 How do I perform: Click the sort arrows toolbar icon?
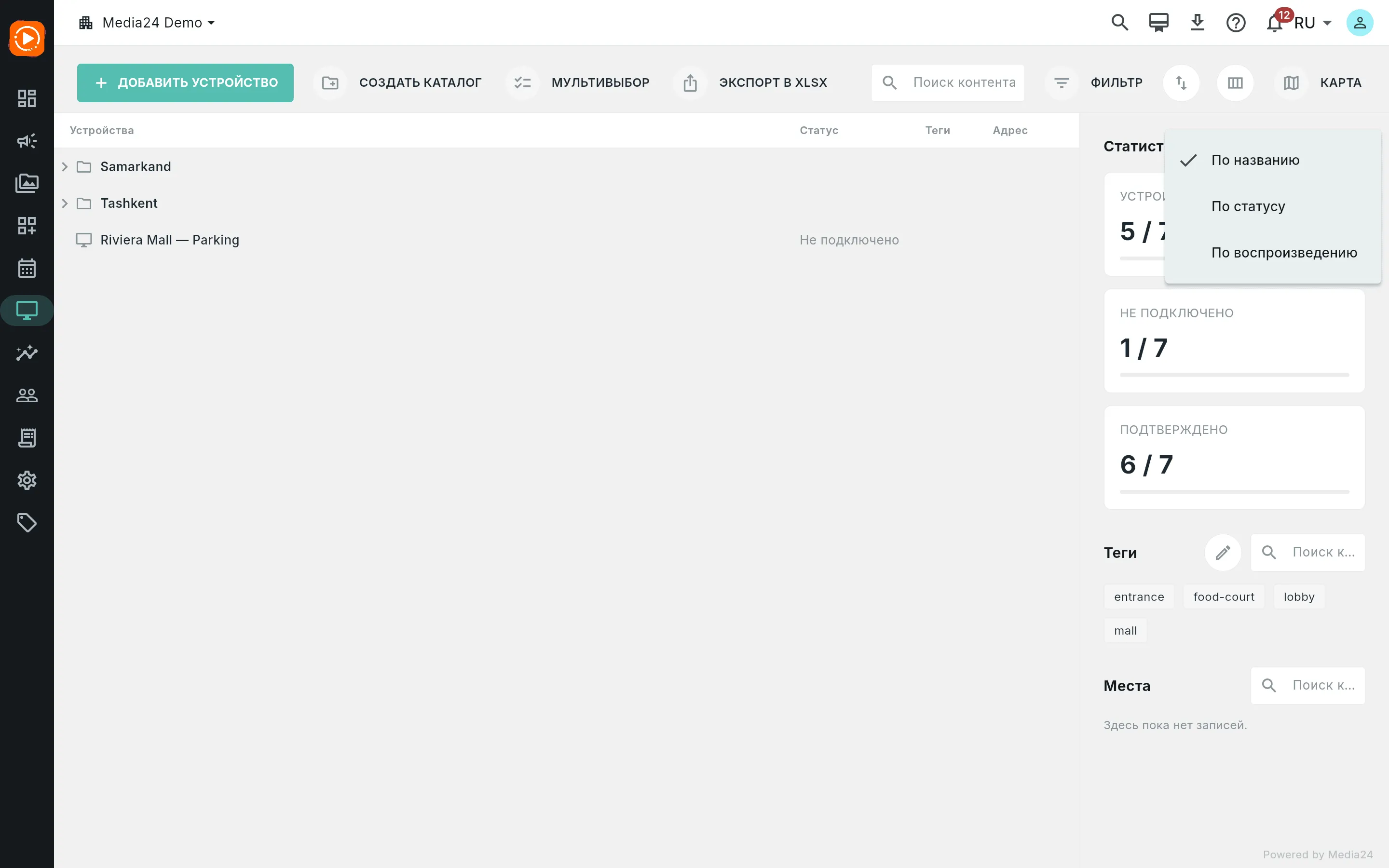1181,82
